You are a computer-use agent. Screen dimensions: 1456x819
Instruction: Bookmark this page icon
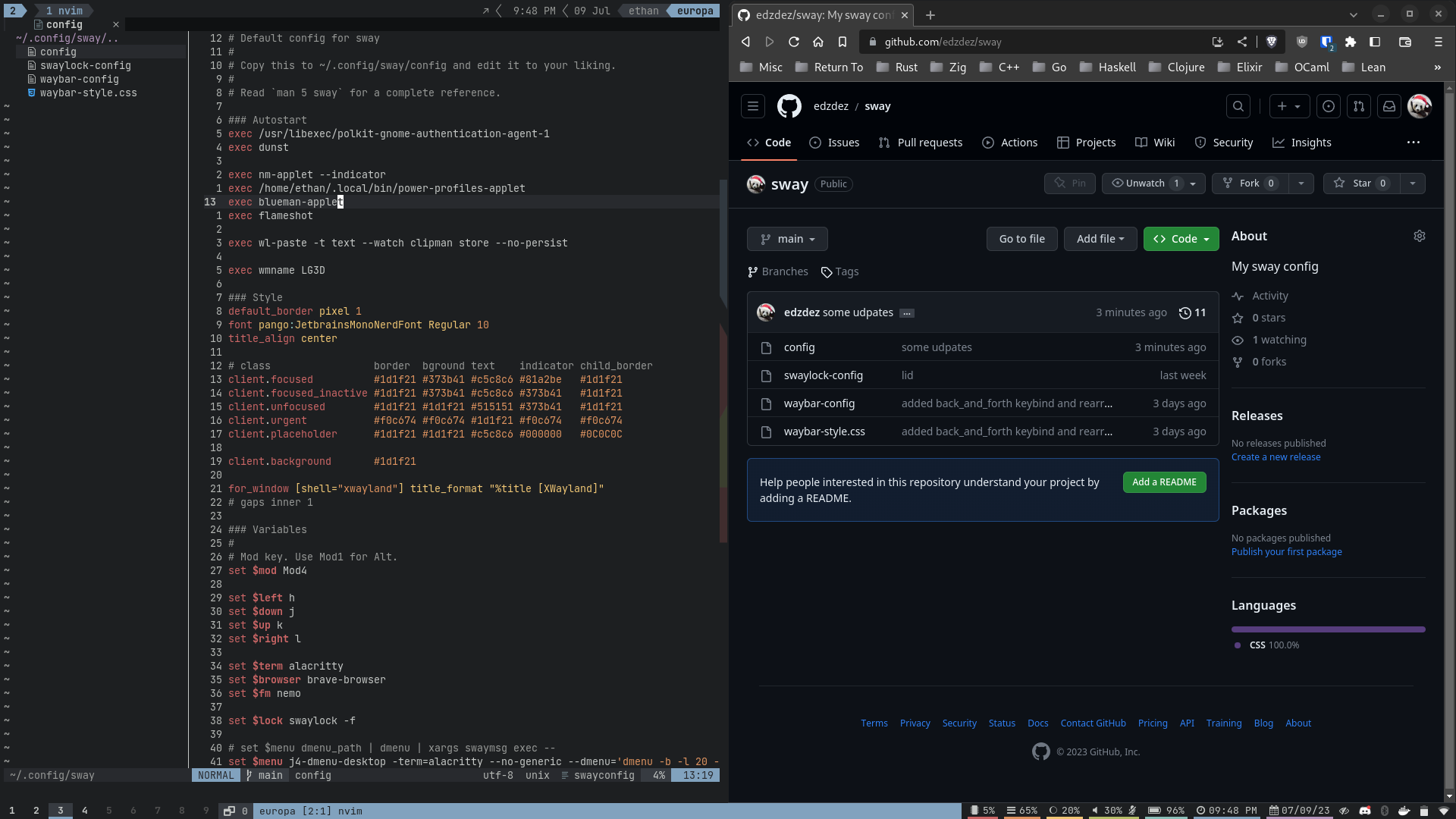point(843,42)
